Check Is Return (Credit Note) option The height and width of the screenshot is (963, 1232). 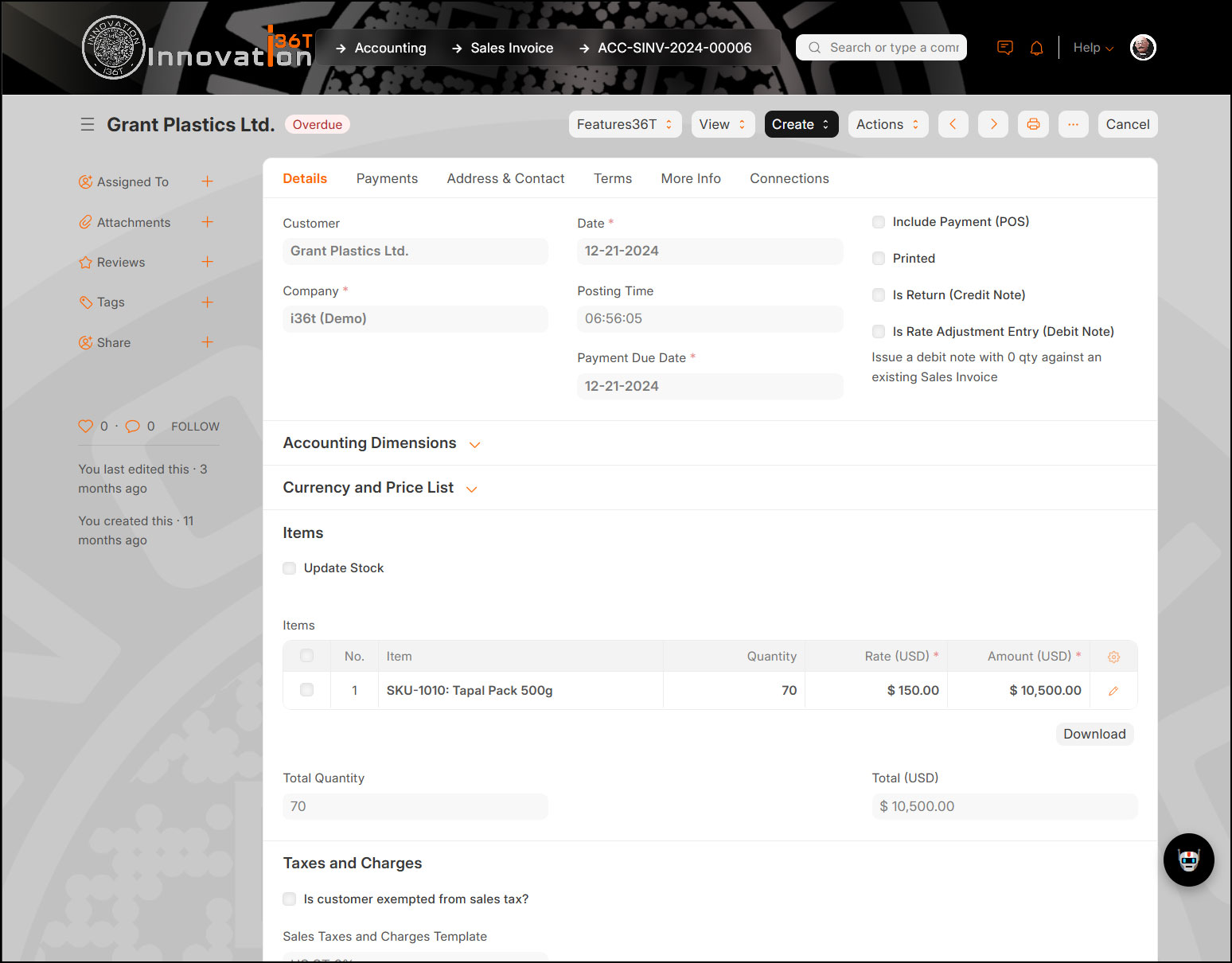[x=879, y=295]
